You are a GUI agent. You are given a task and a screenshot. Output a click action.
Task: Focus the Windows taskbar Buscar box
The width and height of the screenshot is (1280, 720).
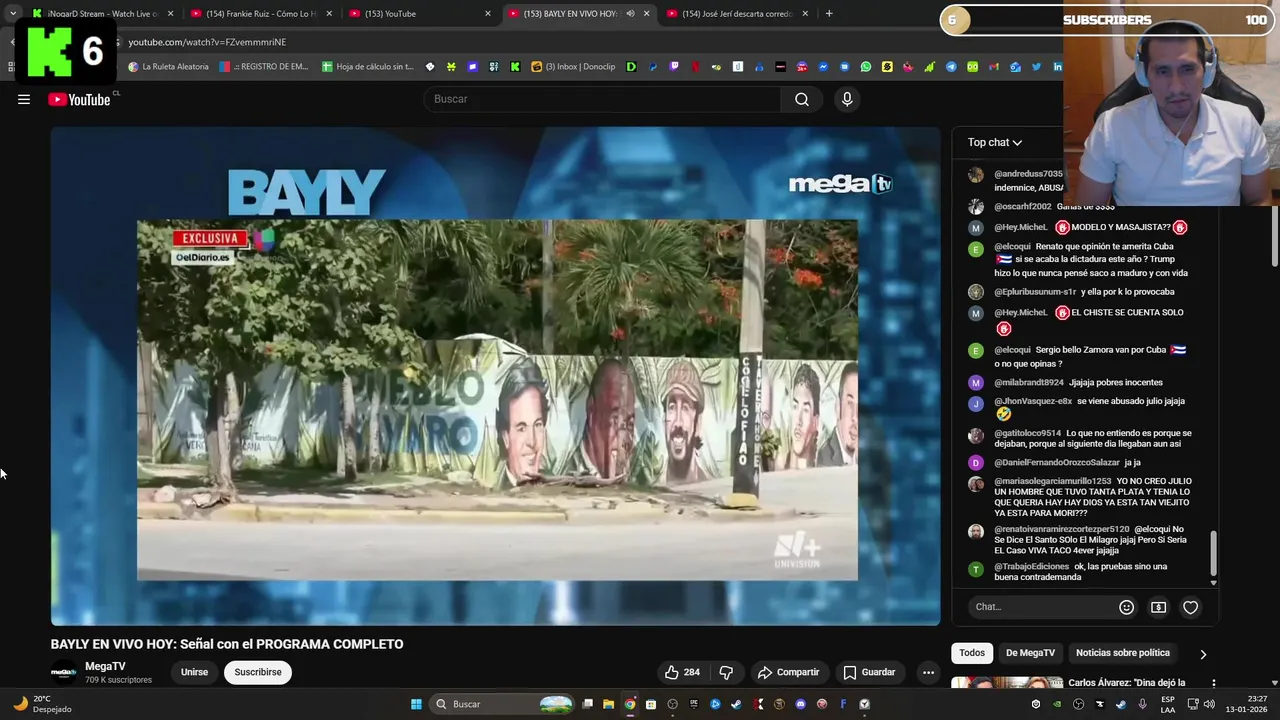(503, 704)
